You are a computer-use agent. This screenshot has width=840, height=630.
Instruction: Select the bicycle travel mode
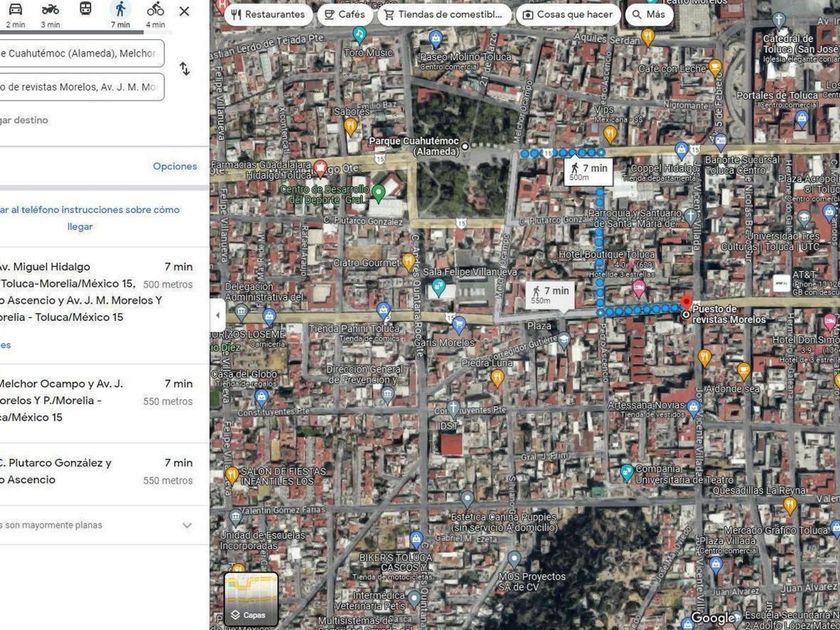click(x=155, y=12)
